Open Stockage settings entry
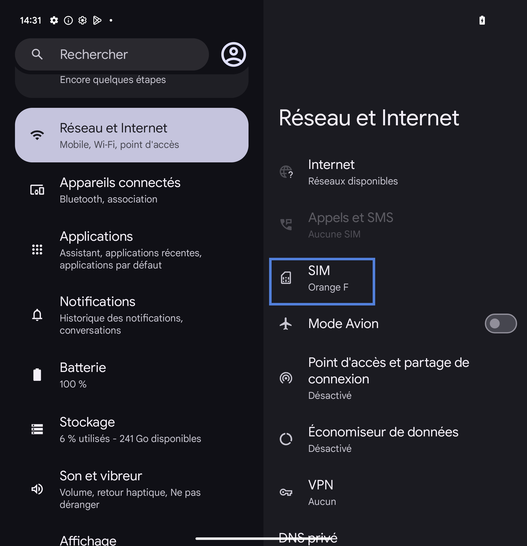The width and height of the screenshot is (527, 546). point(132,429)
